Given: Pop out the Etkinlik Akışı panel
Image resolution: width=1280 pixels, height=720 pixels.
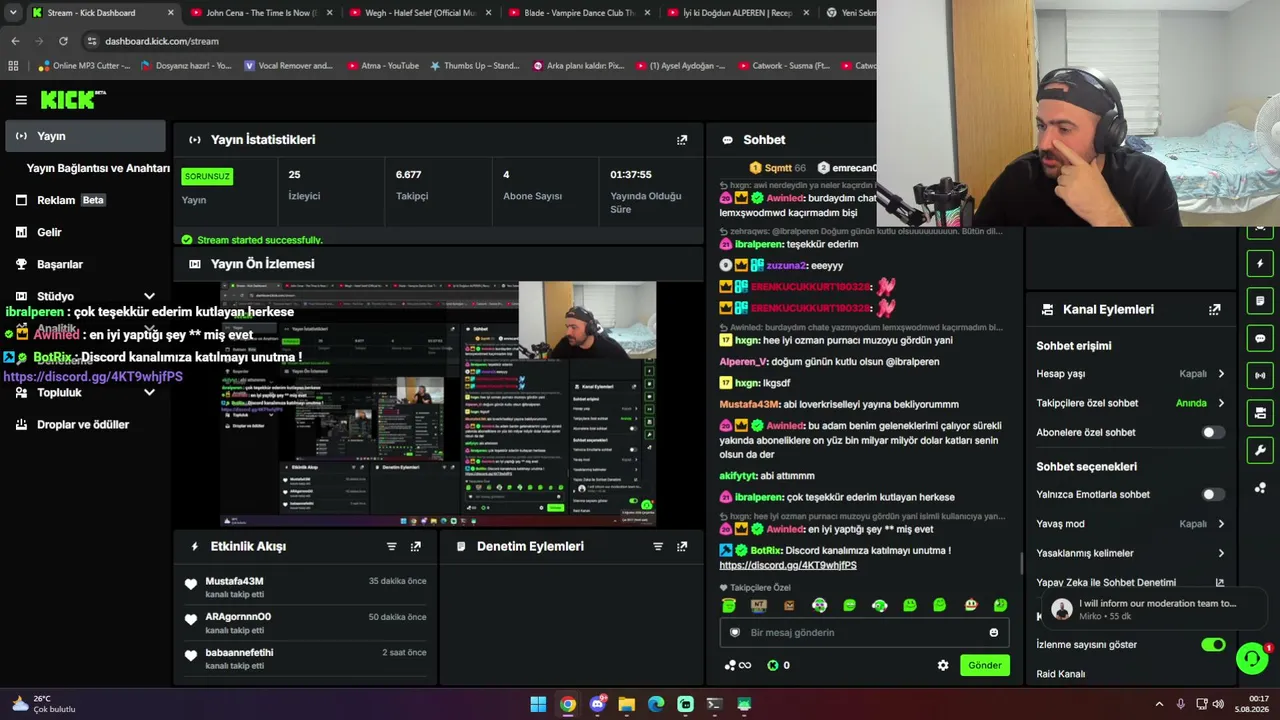Looking at the screenshot, I should coord(416,547).
